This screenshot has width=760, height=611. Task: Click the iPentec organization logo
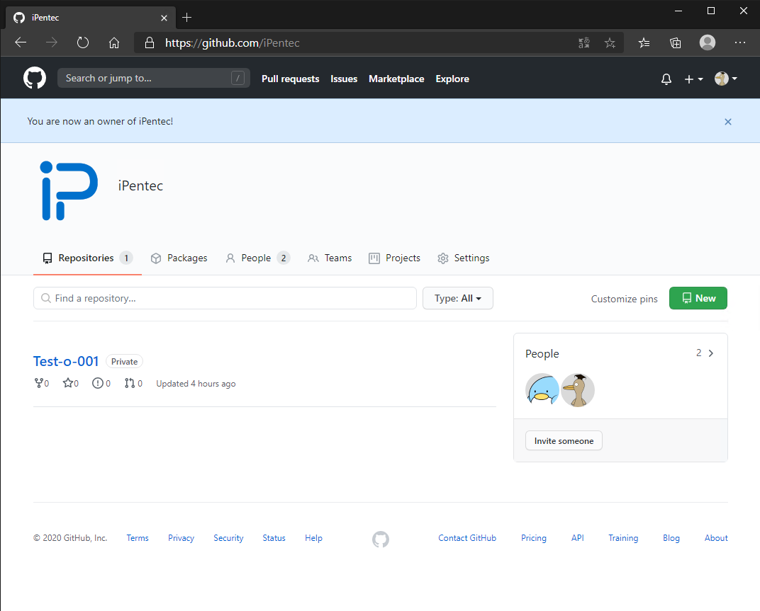[69, 190]
